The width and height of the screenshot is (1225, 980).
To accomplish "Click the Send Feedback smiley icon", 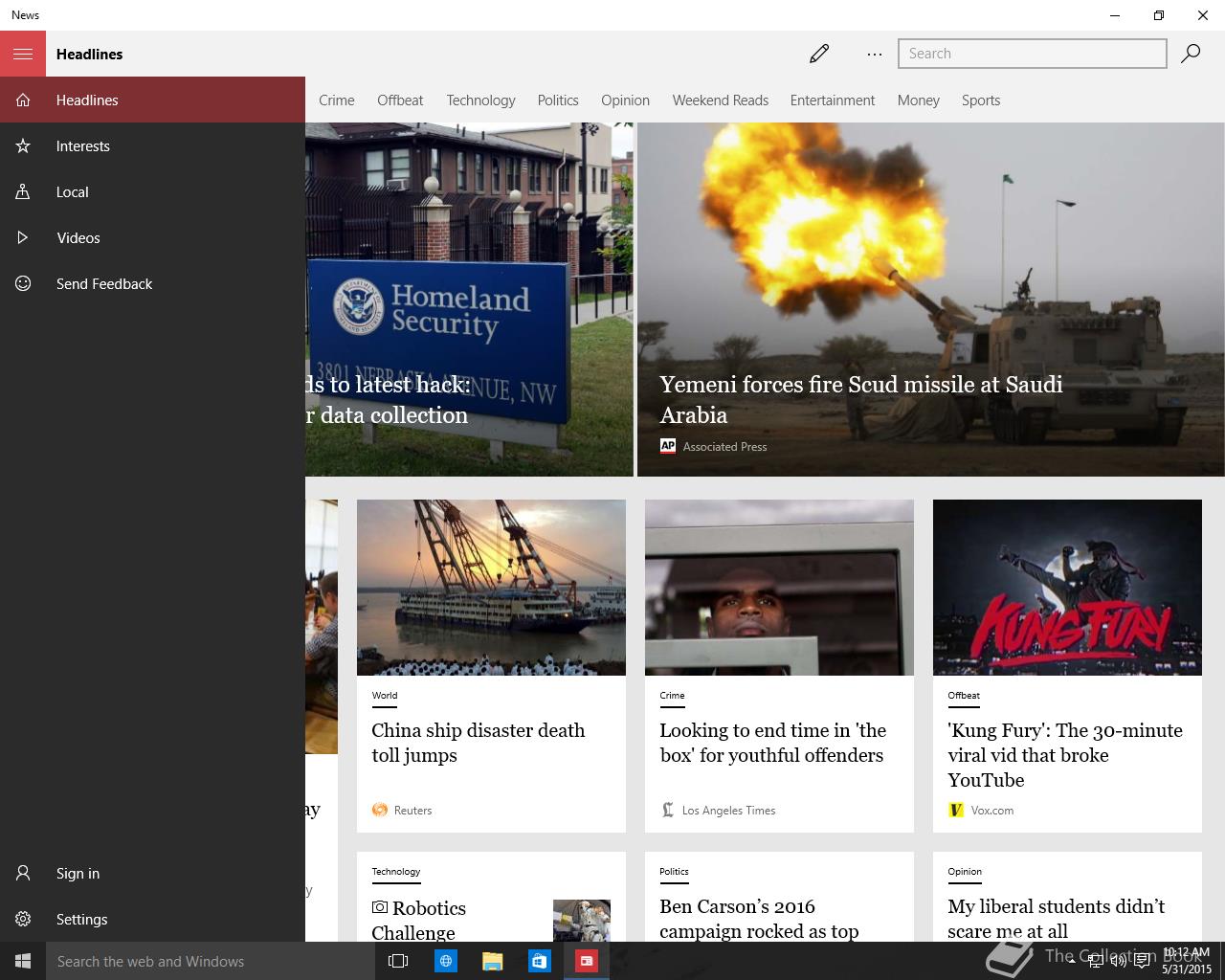I will click(23, 284).
